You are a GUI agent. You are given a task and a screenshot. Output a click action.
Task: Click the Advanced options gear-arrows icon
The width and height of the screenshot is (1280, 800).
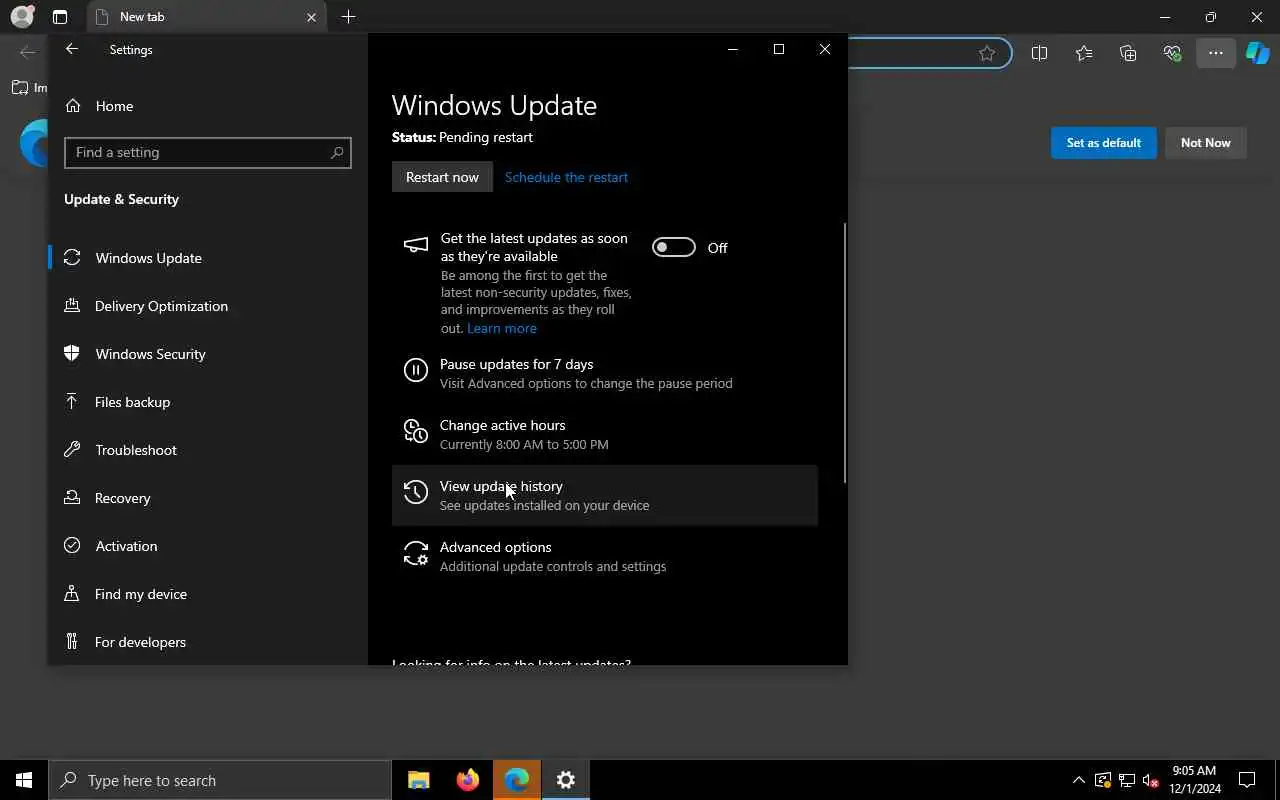(415, 553)
